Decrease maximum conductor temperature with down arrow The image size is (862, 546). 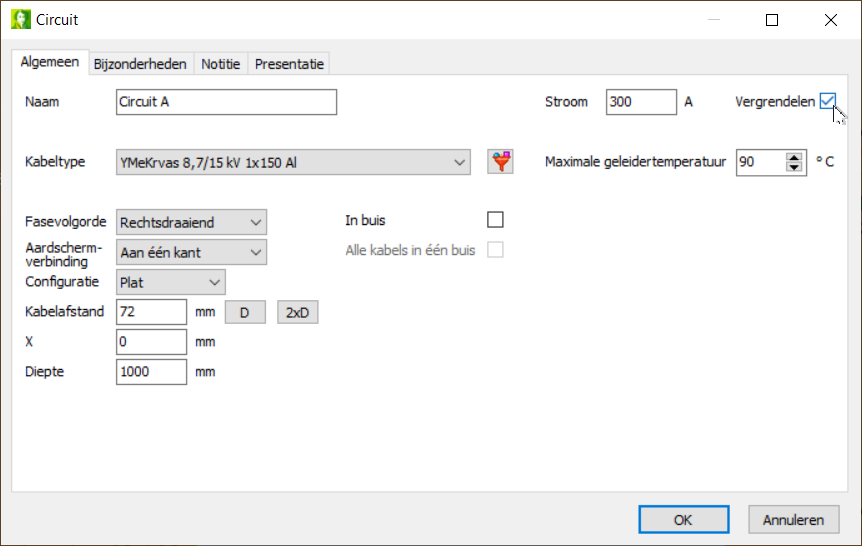tap(794, 167)
